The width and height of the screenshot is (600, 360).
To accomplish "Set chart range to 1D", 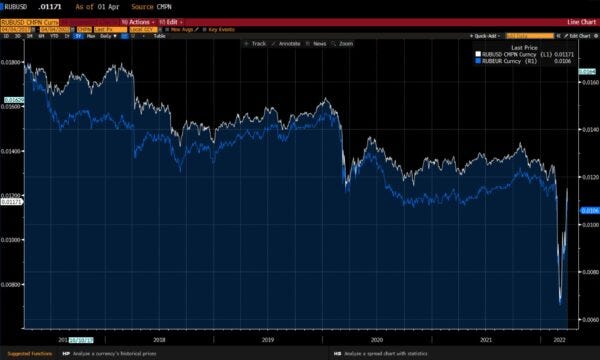I will tap(6, 36).
